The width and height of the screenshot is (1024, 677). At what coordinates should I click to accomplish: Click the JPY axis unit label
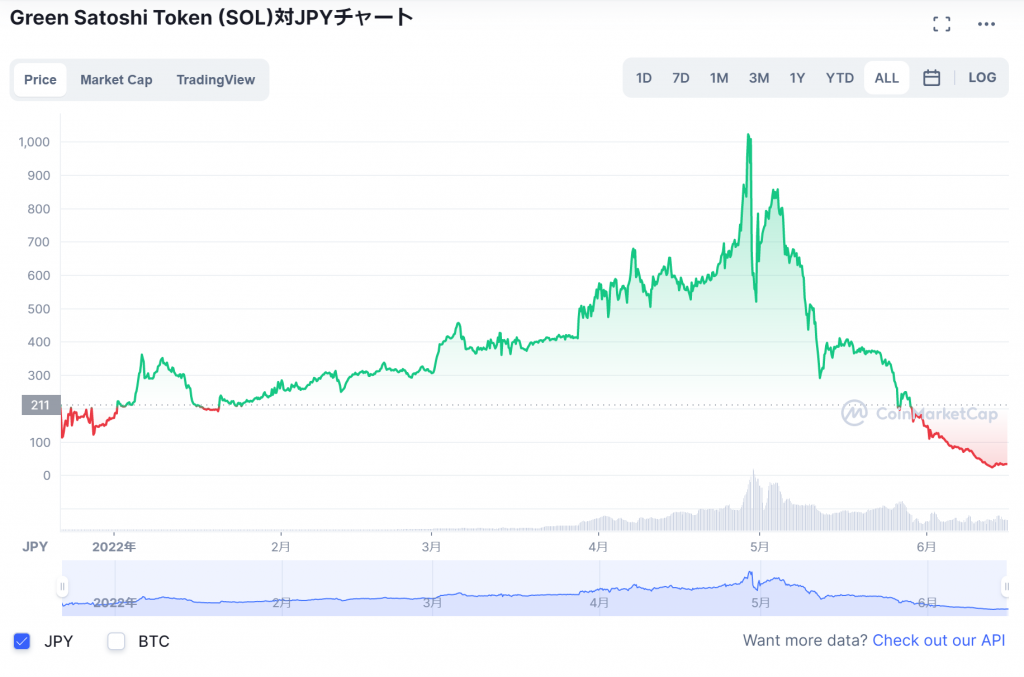[35, 546]
